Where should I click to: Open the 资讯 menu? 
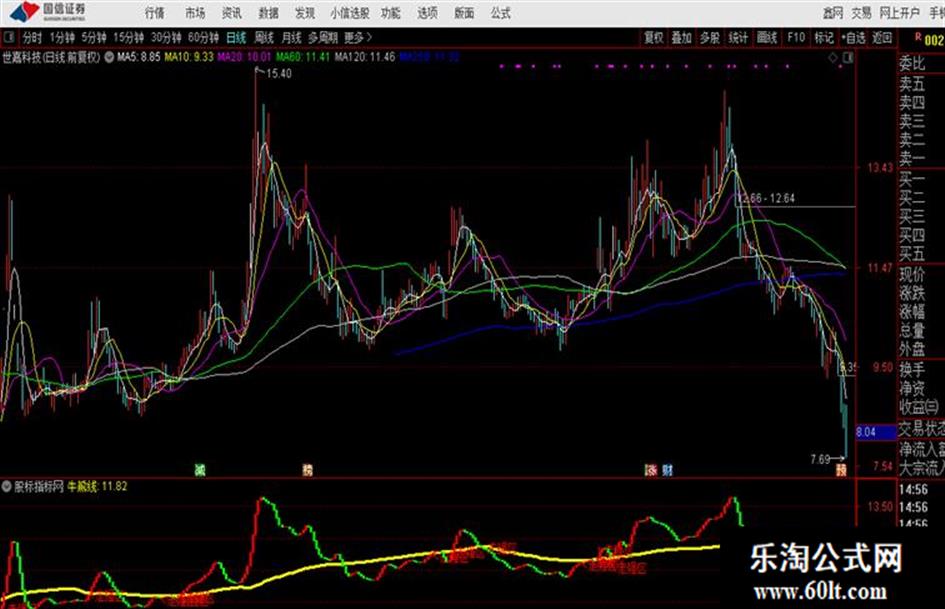pyautogui.click(x=231, y=13)
